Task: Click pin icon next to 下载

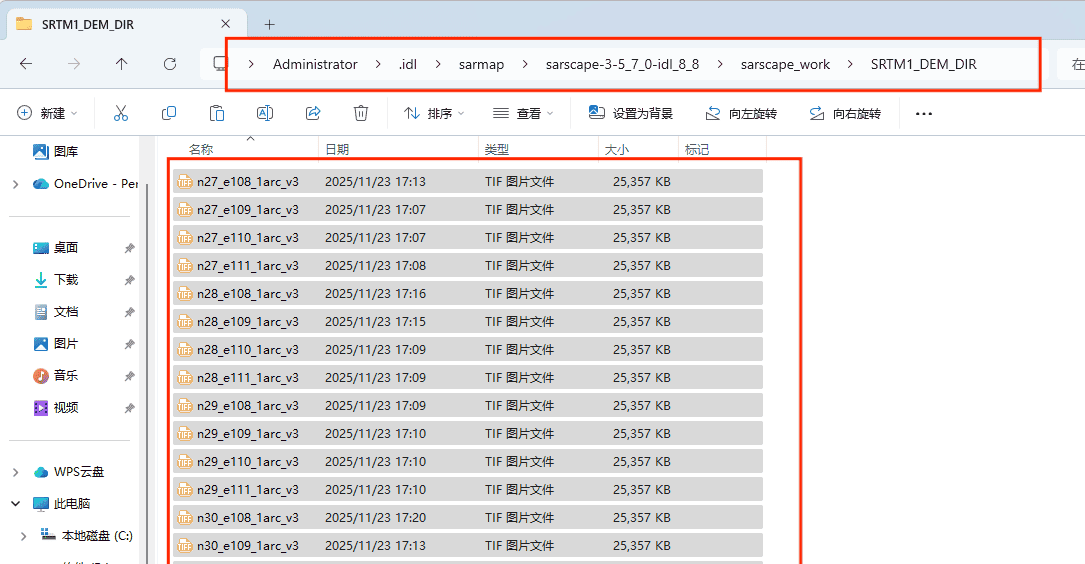Action: tap(129, 280)
